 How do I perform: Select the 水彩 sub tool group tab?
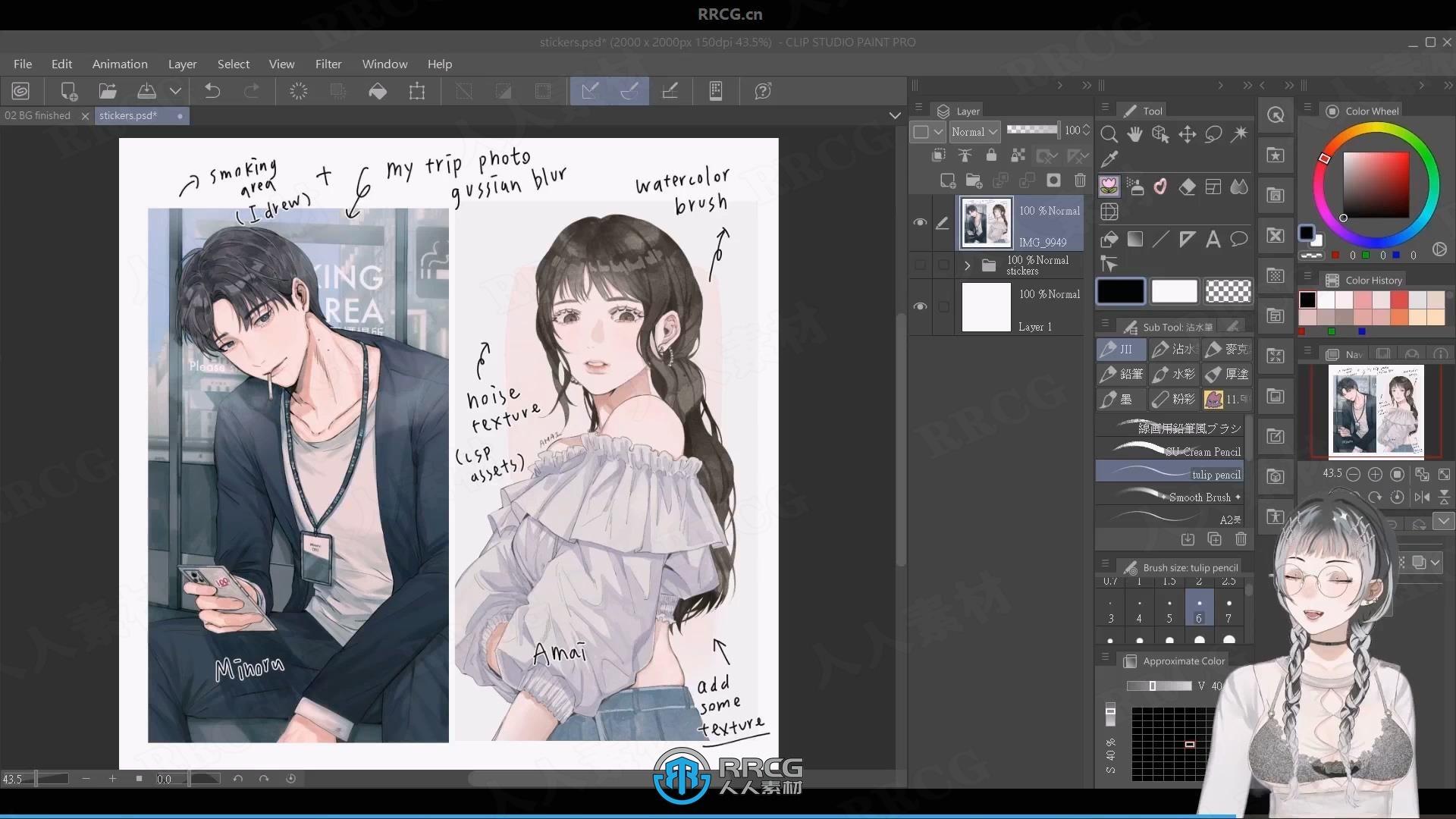pyautogui.click(x=1174, y=374)
